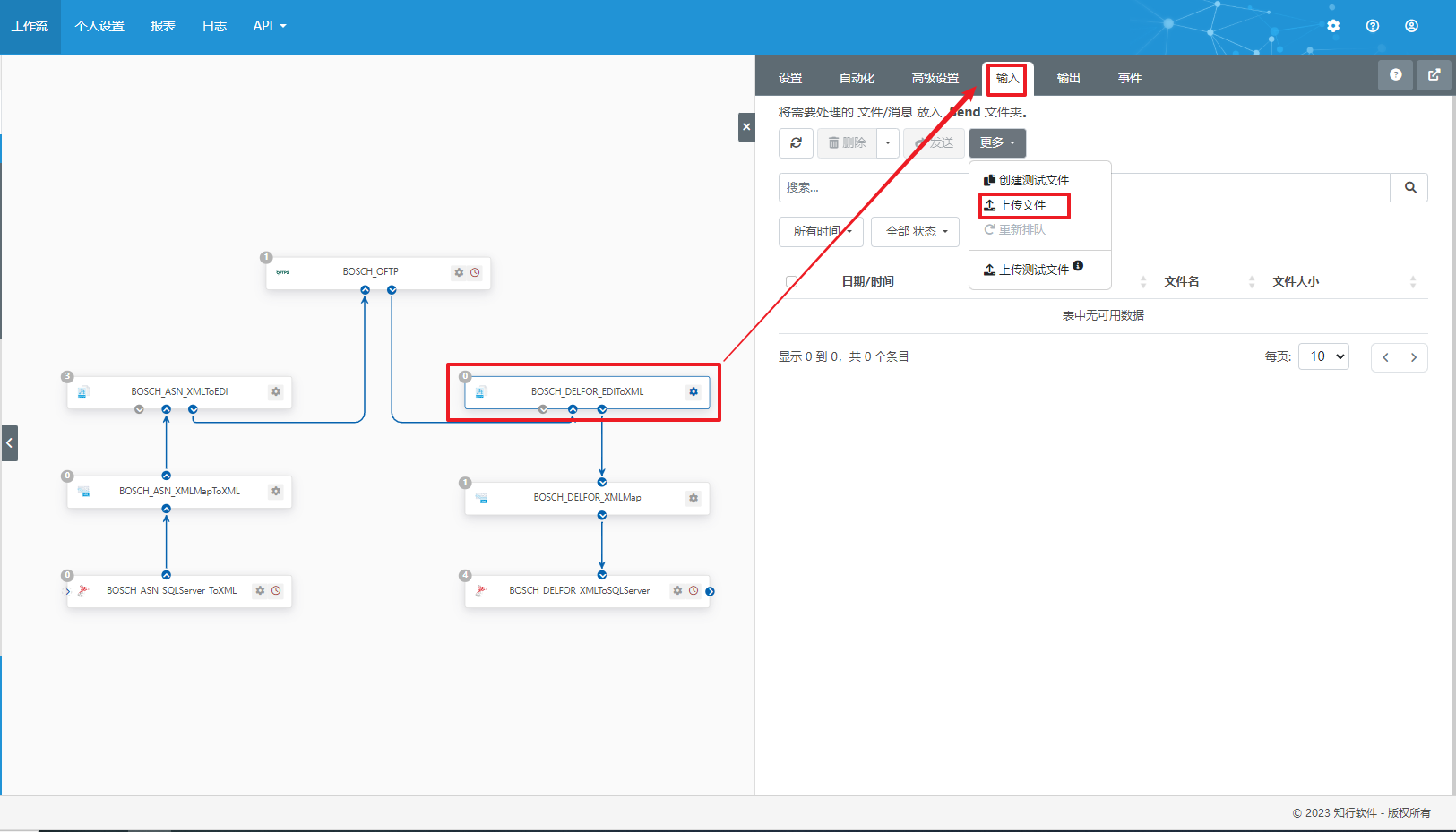Close the connector panel with X button

[746, 127]
